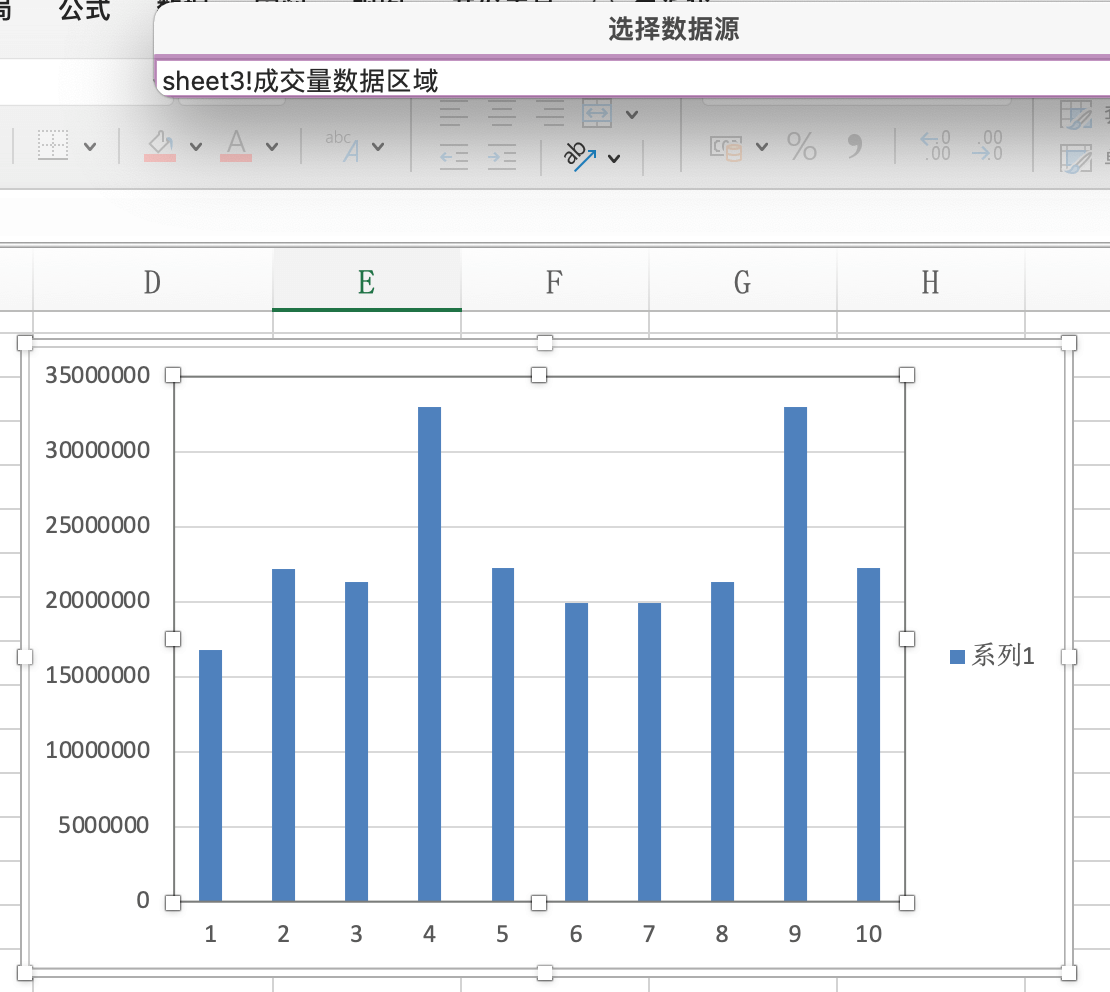Click the plot area's top-left corner handle
Viewport: 1110px width, 992px height.
click(173, 375)
